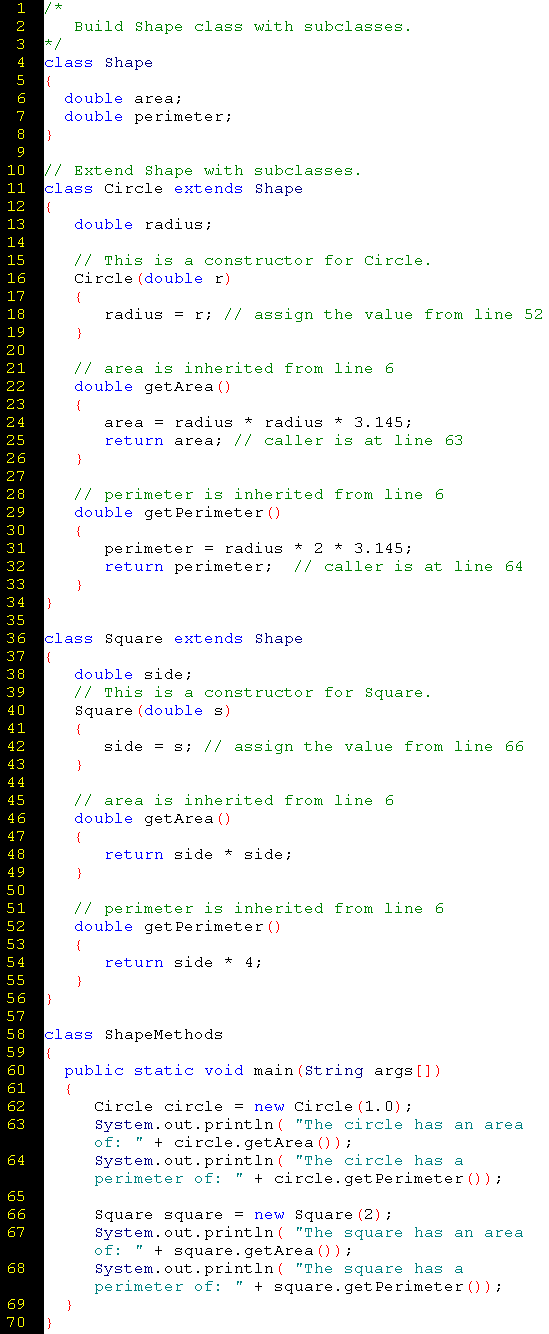
Task: Click comment "caller is at line 63"
Action: click(x=364, y=440)
